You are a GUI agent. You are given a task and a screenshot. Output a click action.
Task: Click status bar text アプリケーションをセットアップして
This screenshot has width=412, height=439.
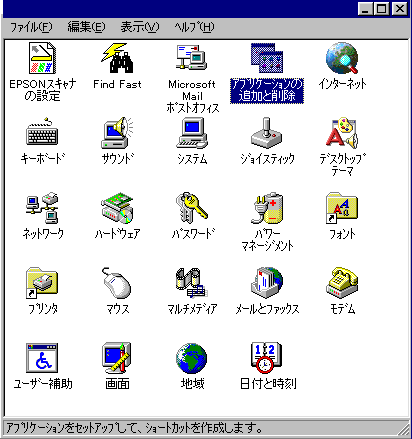click(x=72, y=428)
